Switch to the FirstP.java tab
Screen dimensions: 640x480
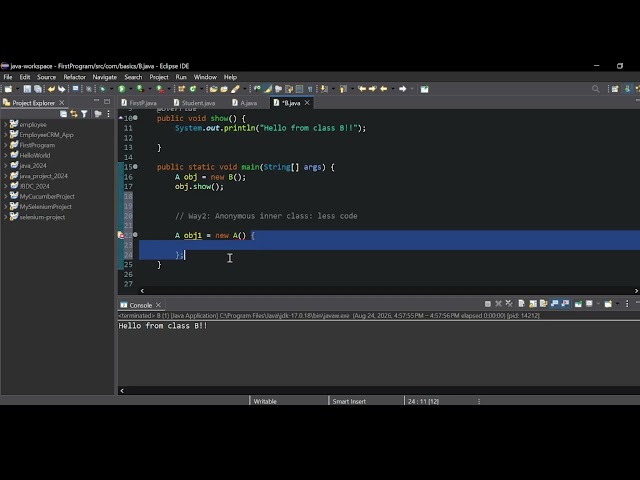click(139, 103)
